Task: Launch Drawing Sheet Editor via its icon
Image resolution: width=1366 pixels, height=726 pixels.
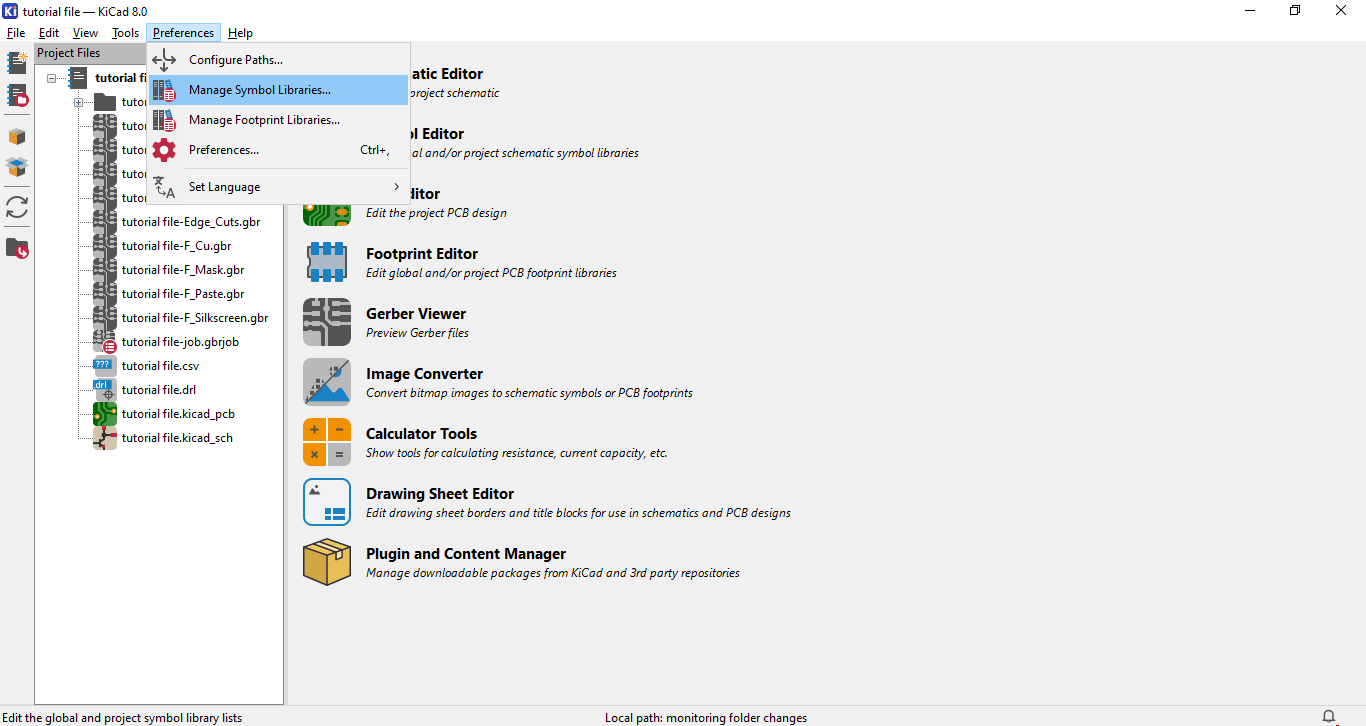Action: [327, 502]
